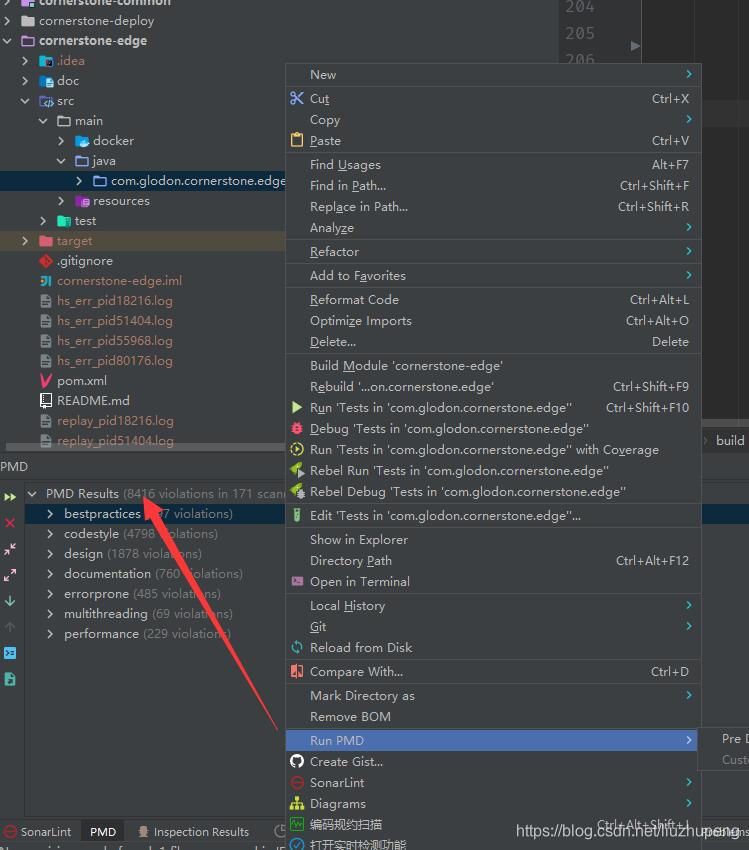
Task: Select Reformat Code menu item
Action: (x=493, y=299)
